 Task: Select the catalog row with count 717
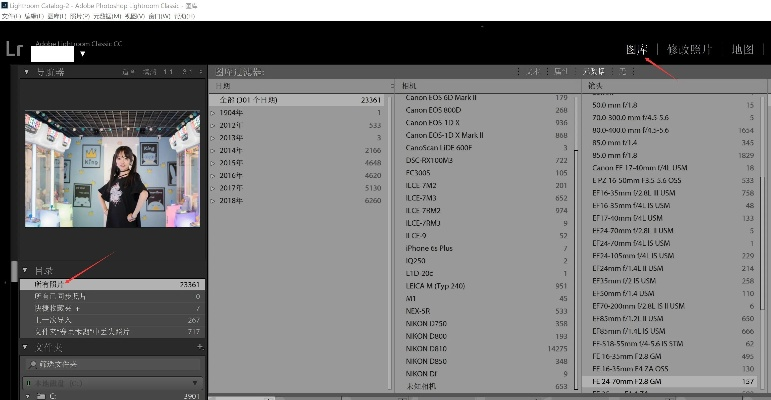coord(112,332)
